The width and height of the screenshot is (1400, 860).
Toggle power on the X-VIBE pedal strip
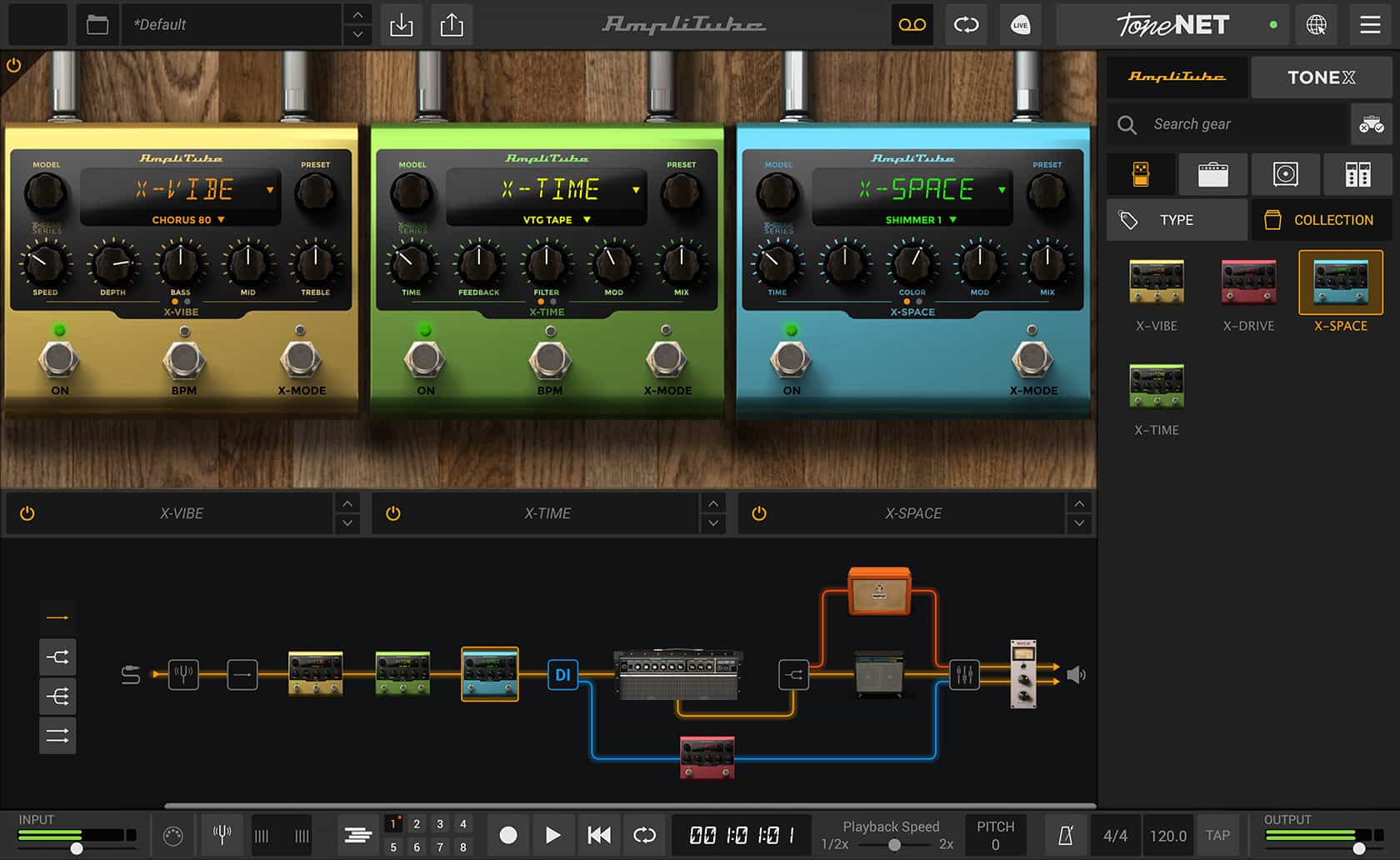pos(26,513)
